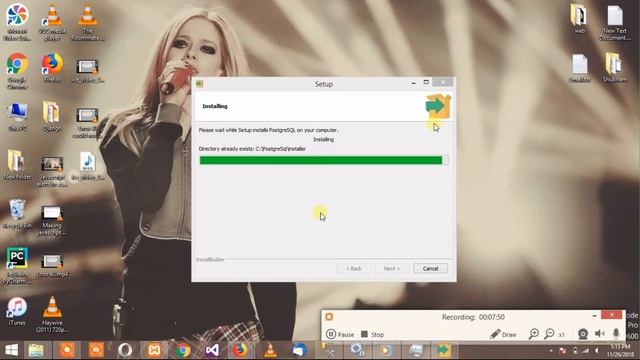Select Haywire (2011) 720p video file
The width and height of the screenshot is (640, 360).
[x=52, y=314]
